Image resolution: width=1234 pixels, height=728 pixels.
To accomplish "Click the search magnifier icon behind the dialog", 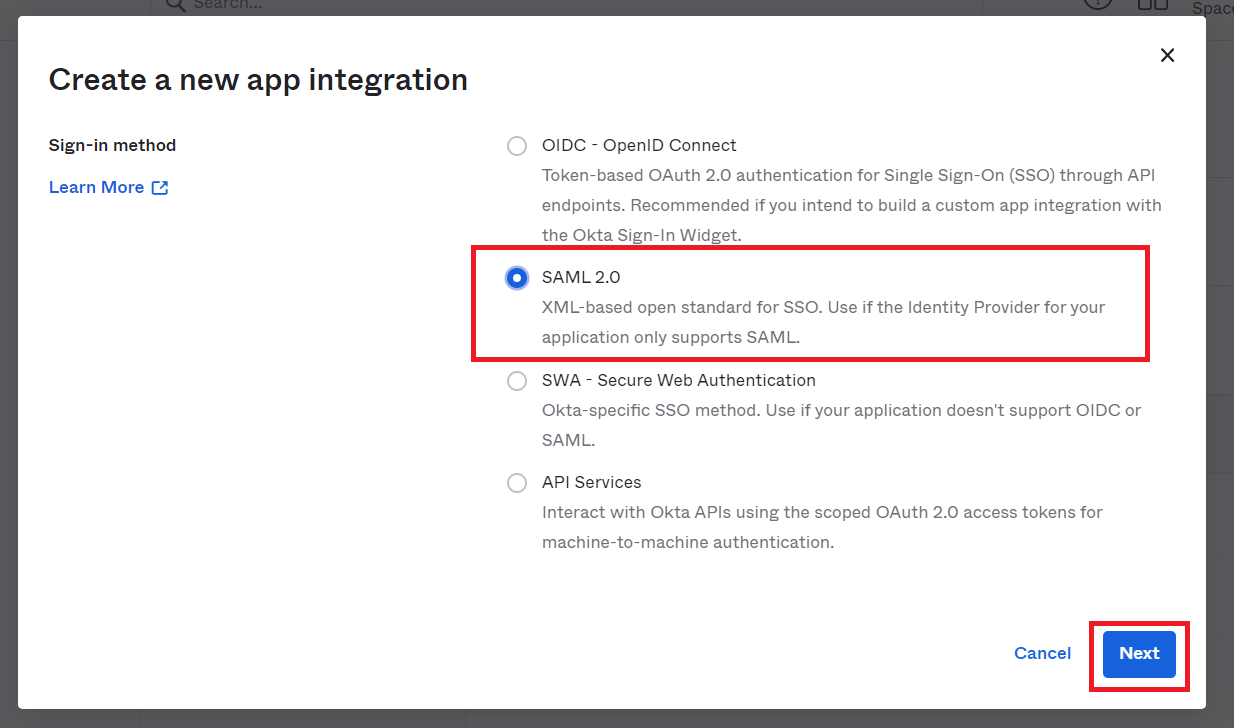I will click(175, 5).
